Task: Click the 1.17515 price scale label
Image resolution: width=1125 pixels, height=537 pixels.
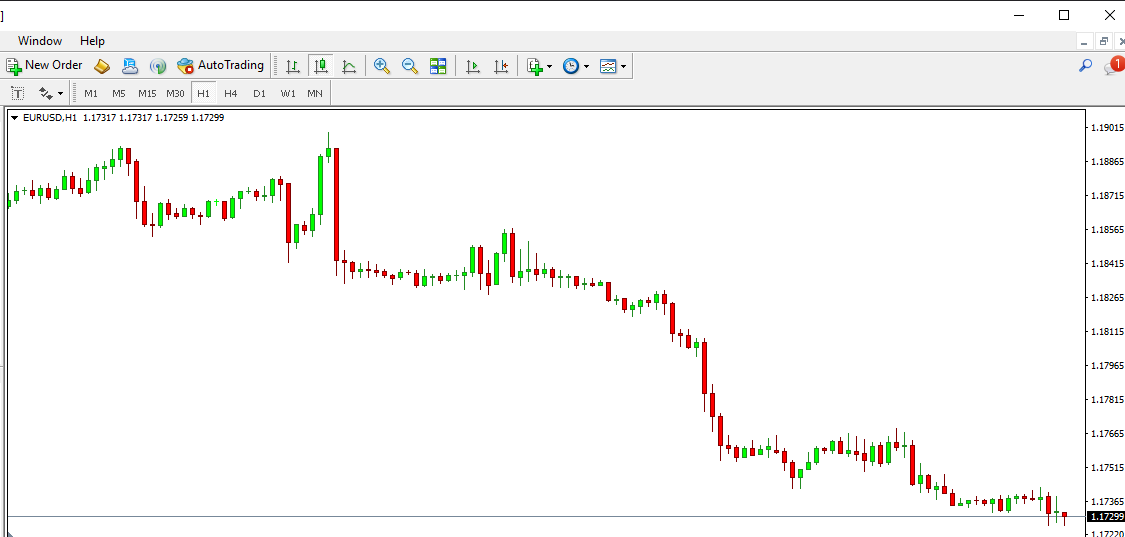Action: tap(1106, 467)
